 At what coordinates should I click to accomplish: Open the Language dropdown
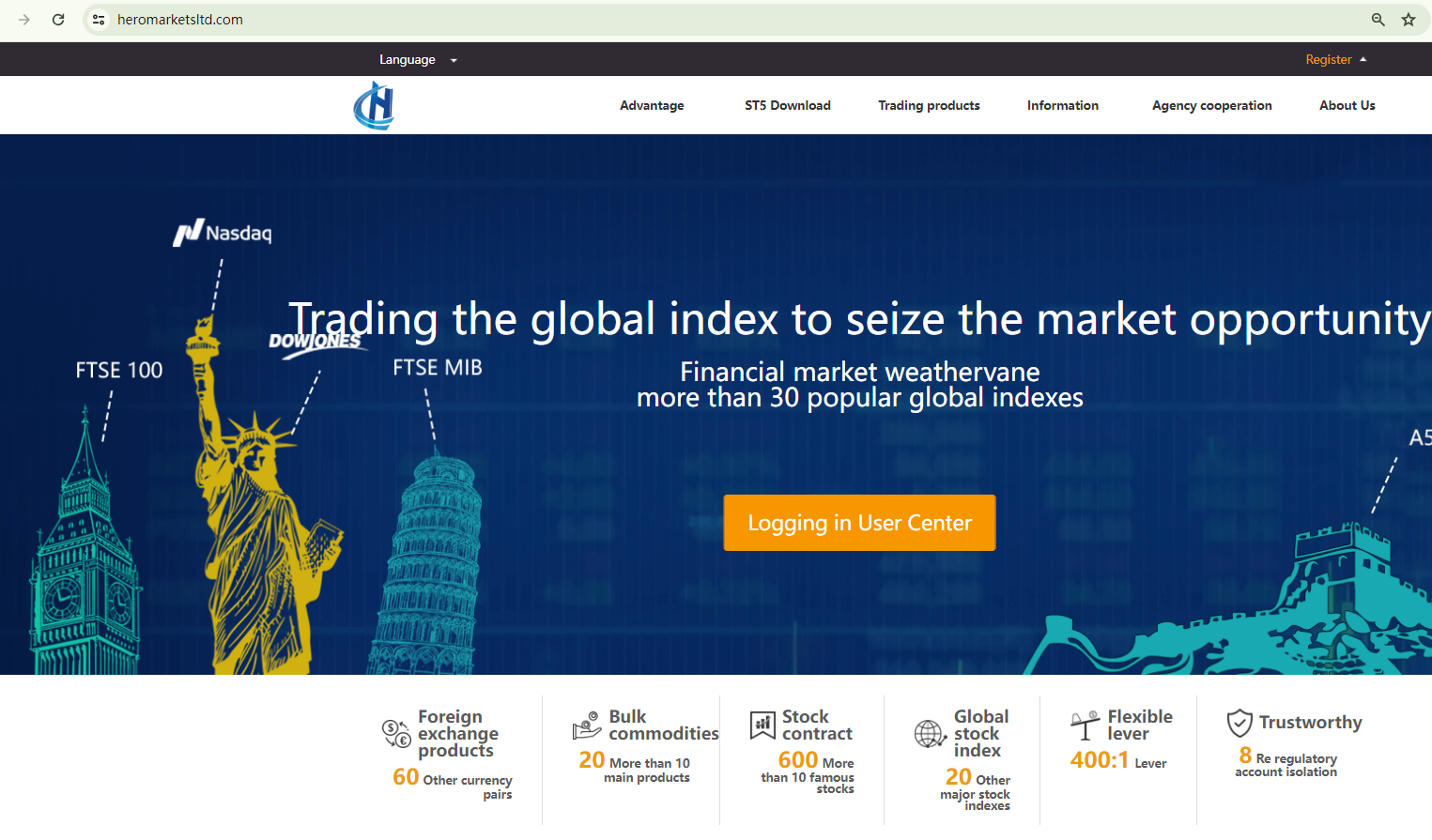(x=418, y=59)
